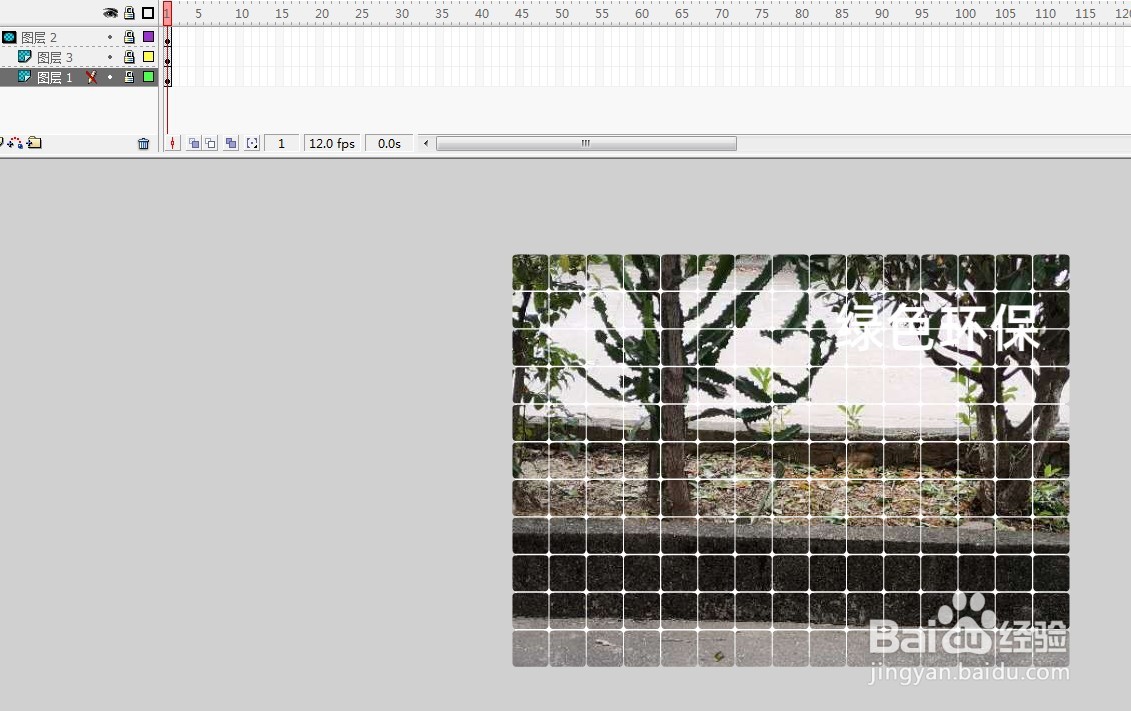Viewport: 1131px width, 711px height.
Task: Select the keyframe of 图层 2
Action: pyautogui.click(x=167, y=37)
